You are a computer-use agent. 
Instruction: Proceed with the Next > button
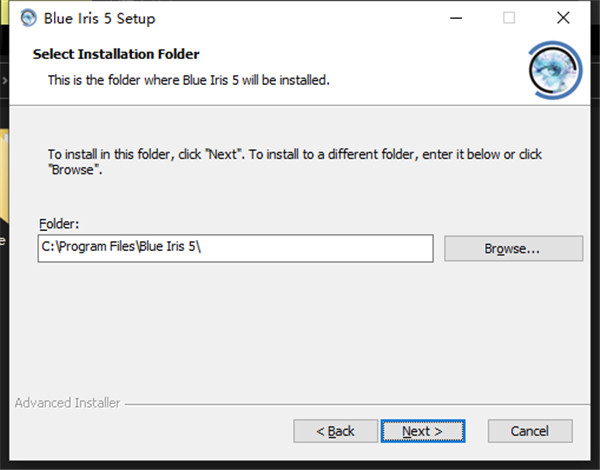click(x=421, y=431)
